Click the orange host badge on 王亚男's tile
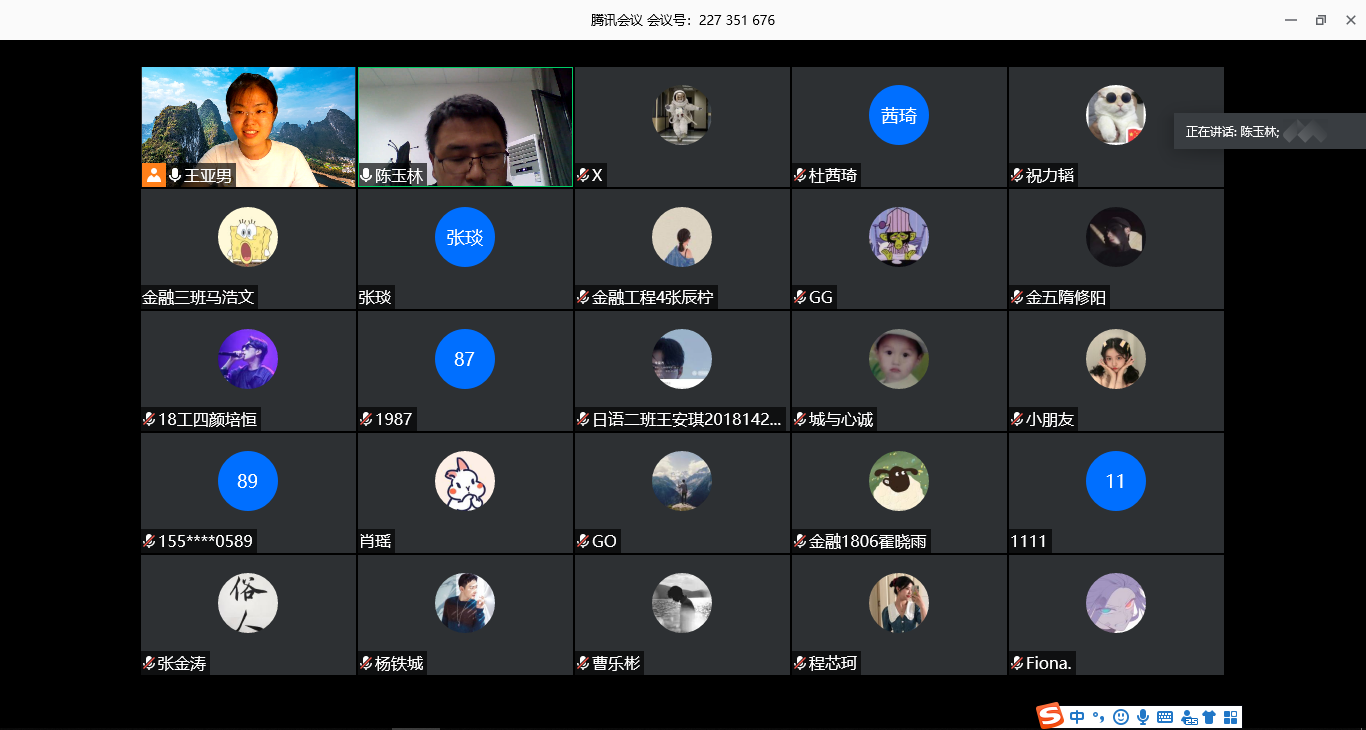Image resolution: width=1366 pixels, height=730 pixels. click(x=154, y=176)
